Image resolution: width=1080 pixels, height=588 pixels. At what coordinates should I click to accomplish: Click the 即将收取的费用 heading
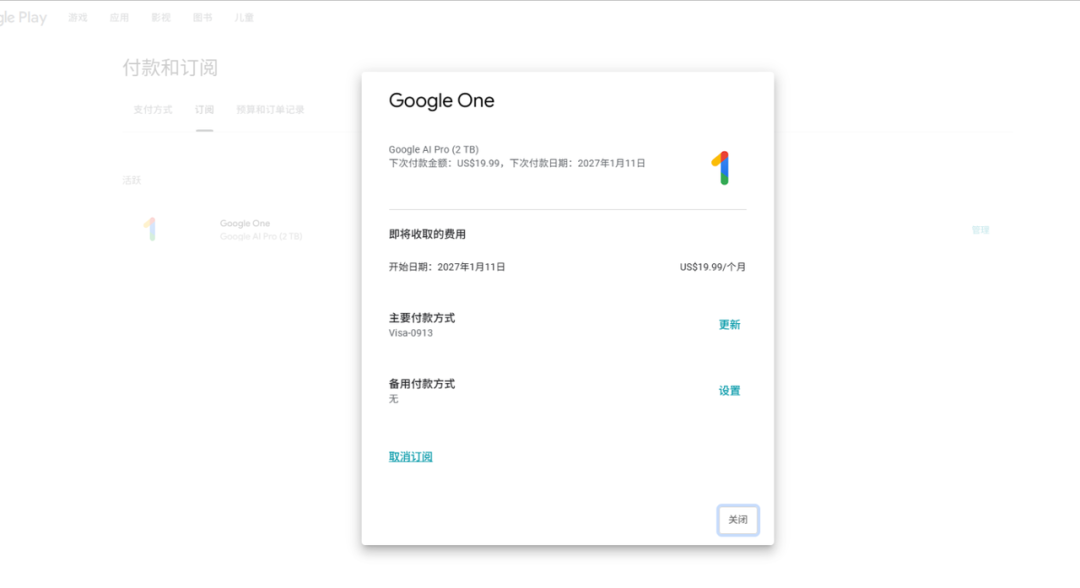(x=427, y=234)
